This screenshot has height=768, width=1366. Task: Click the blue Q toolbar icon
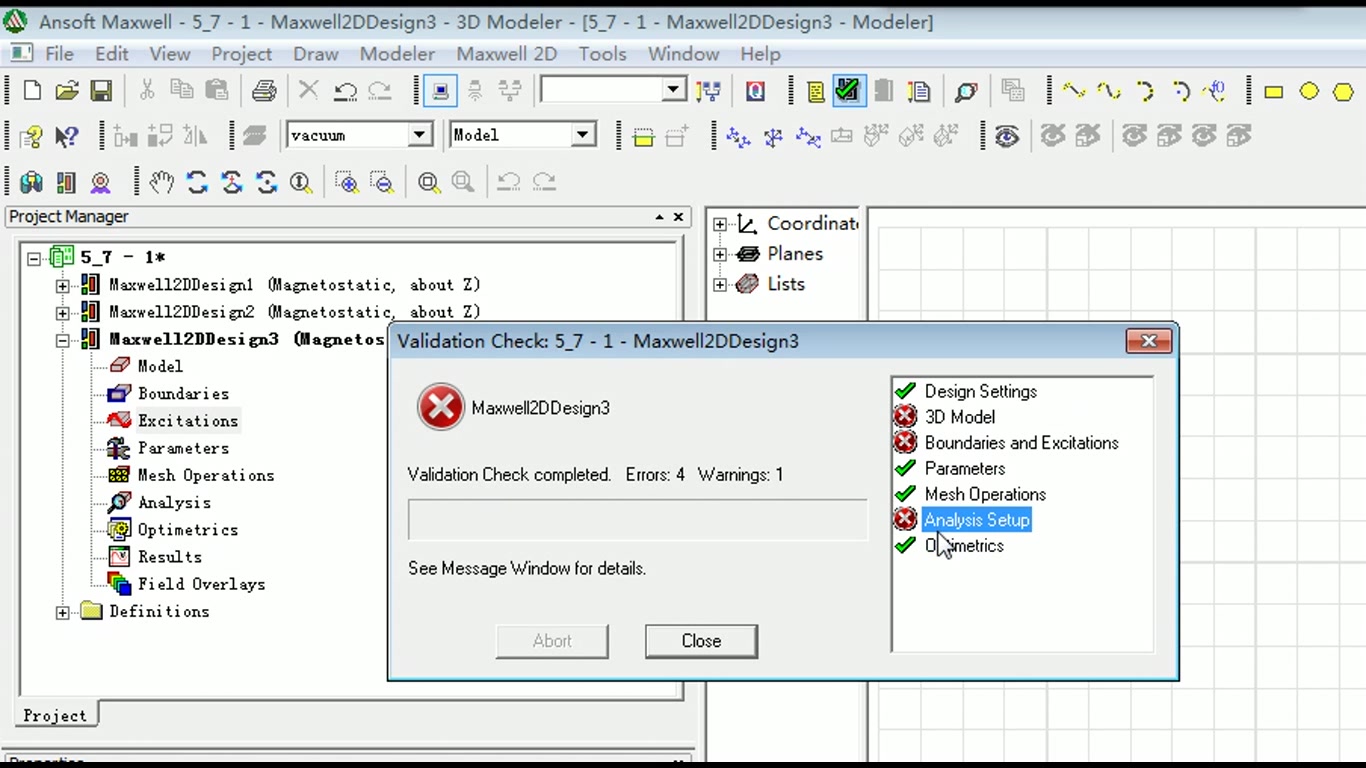click(x=756, y=91)
